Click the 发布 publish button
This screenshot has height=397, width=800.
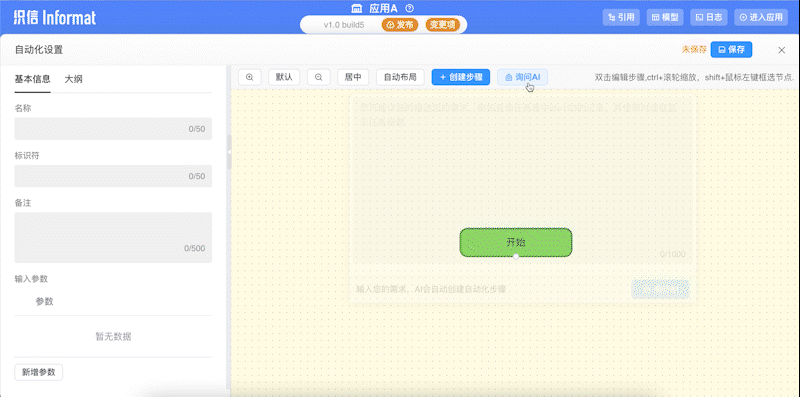pyautogui.click(x=400, y=24)
